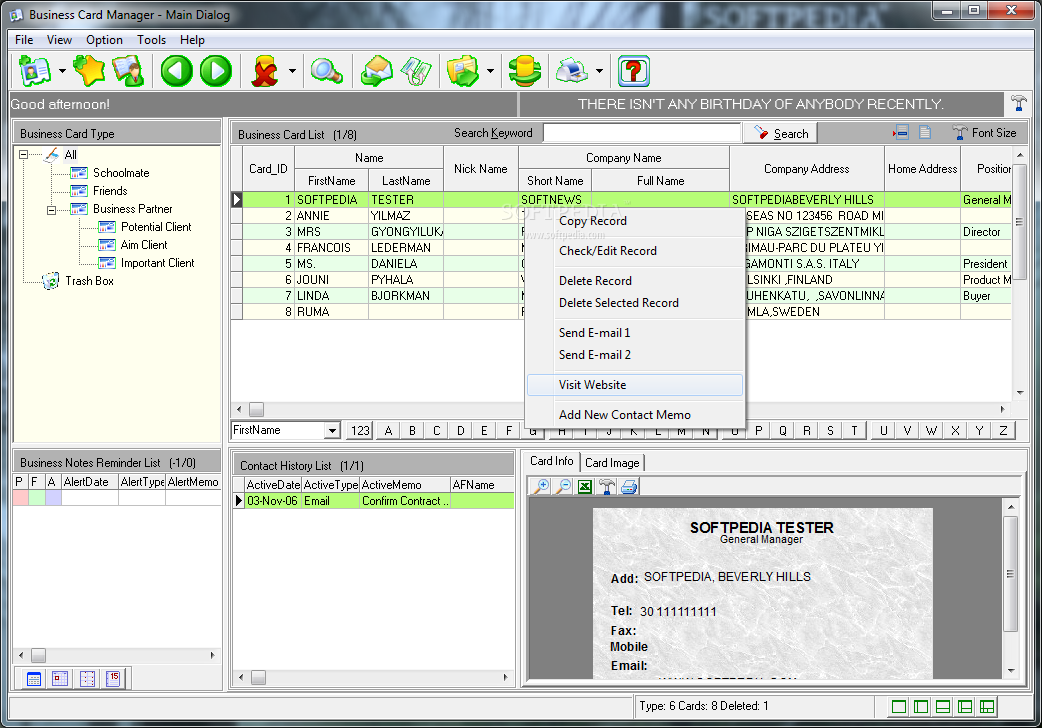1042x728 pixels.
Task: Click the '15' date icon under reminder list
Action: 114,679
